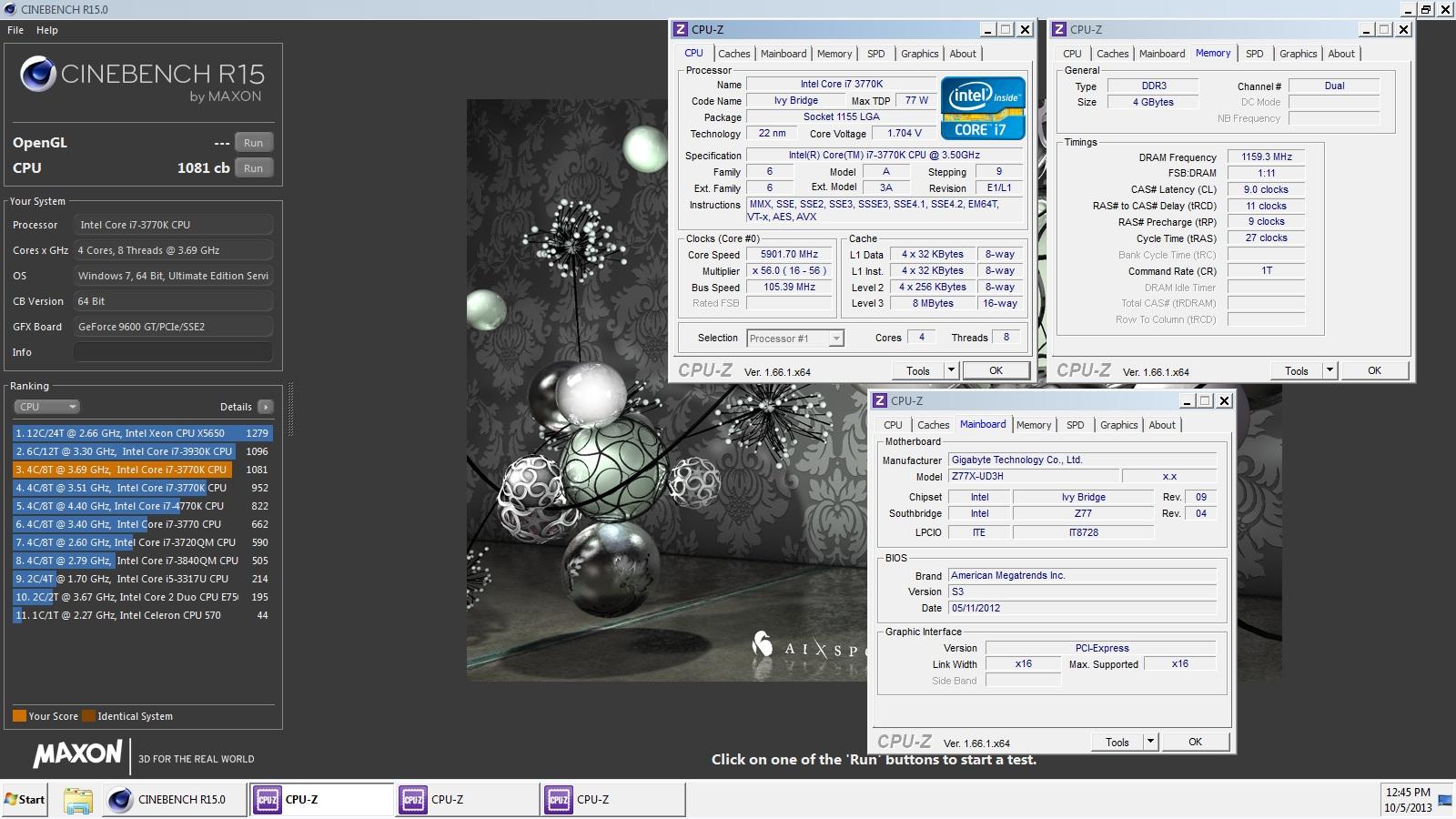Select the Memory tab in Mainboard window
The height and width of the screenshot is (819, 1456).
(1033, 425)
